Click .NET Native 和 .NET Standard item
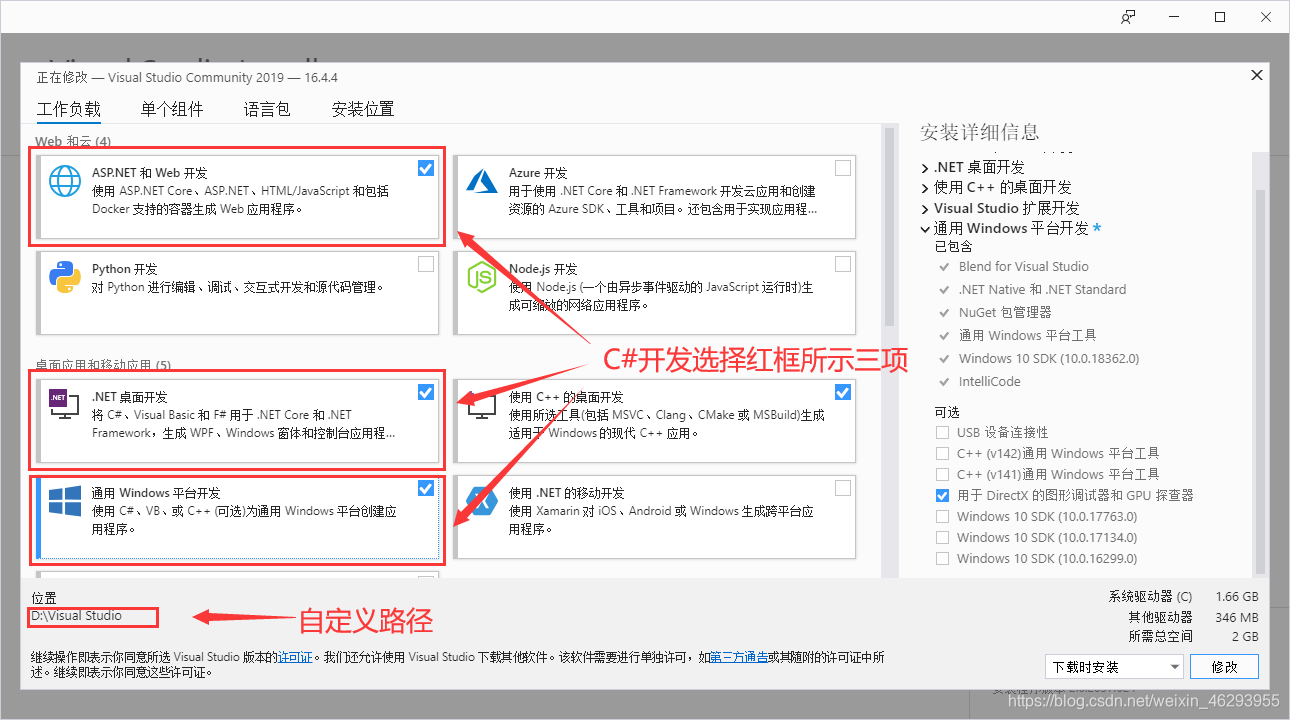Screen dimensions: 1290x720 1042,289
